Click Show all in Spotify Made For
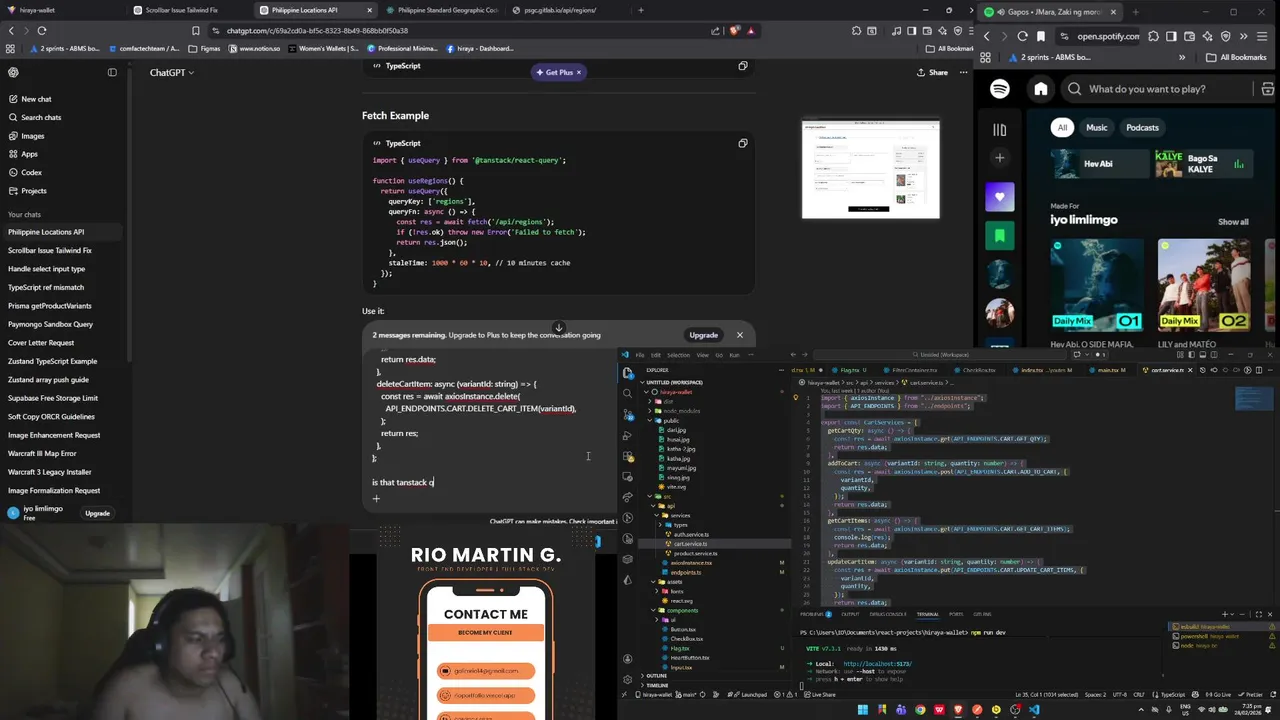1280x720 pixels. click(1233, 222)
